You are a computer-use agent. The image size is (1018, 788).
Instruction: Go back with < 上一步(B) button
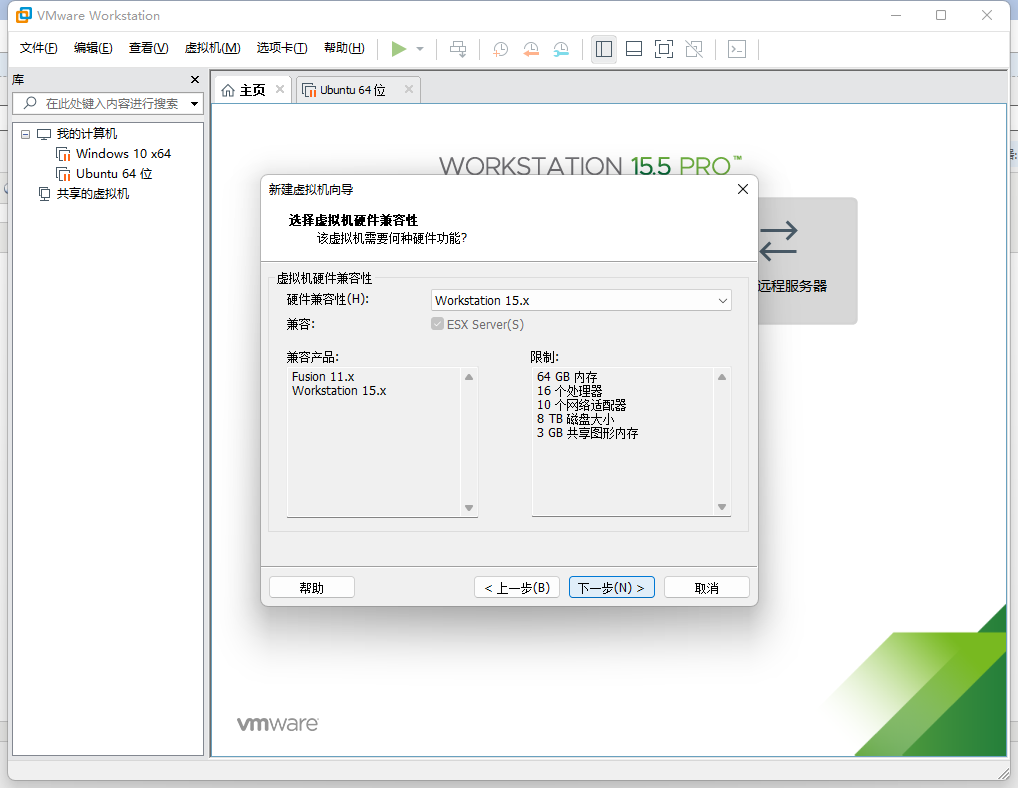517,587
